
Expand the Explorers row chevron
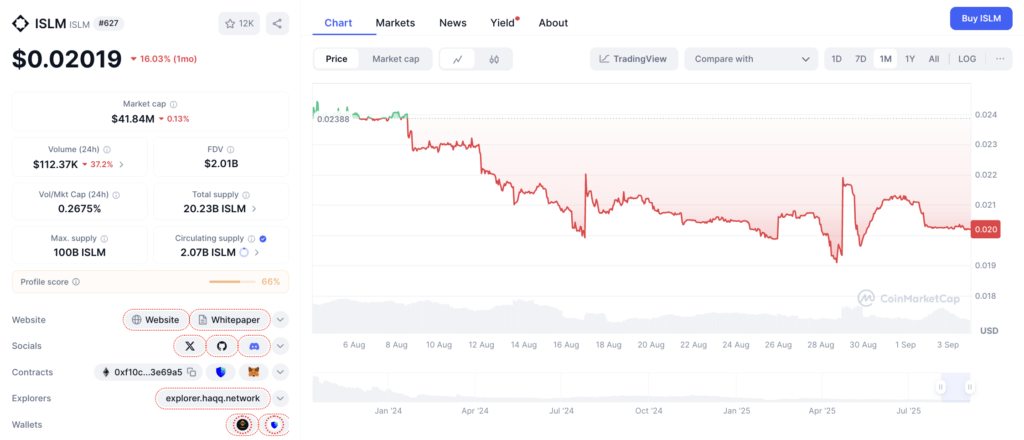click(x=280, y=398)
